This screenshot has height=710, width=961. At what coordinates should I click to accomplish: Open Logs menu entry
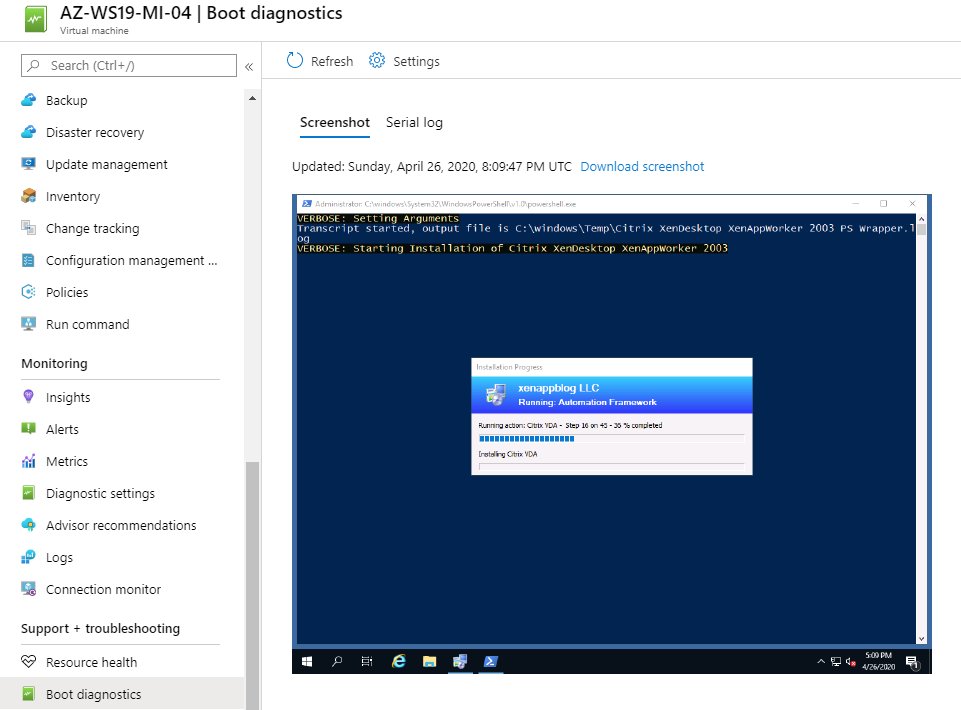click(x=59, y=557)
